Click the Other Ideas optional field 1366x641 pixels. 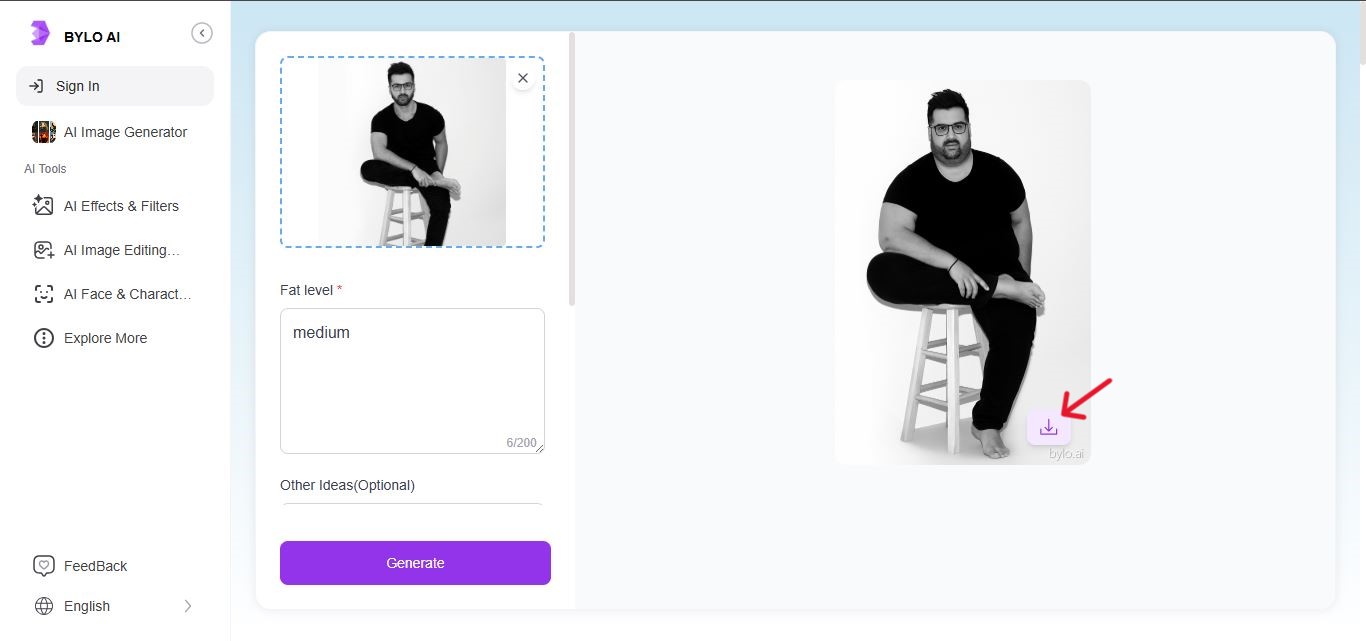(412, 510)
